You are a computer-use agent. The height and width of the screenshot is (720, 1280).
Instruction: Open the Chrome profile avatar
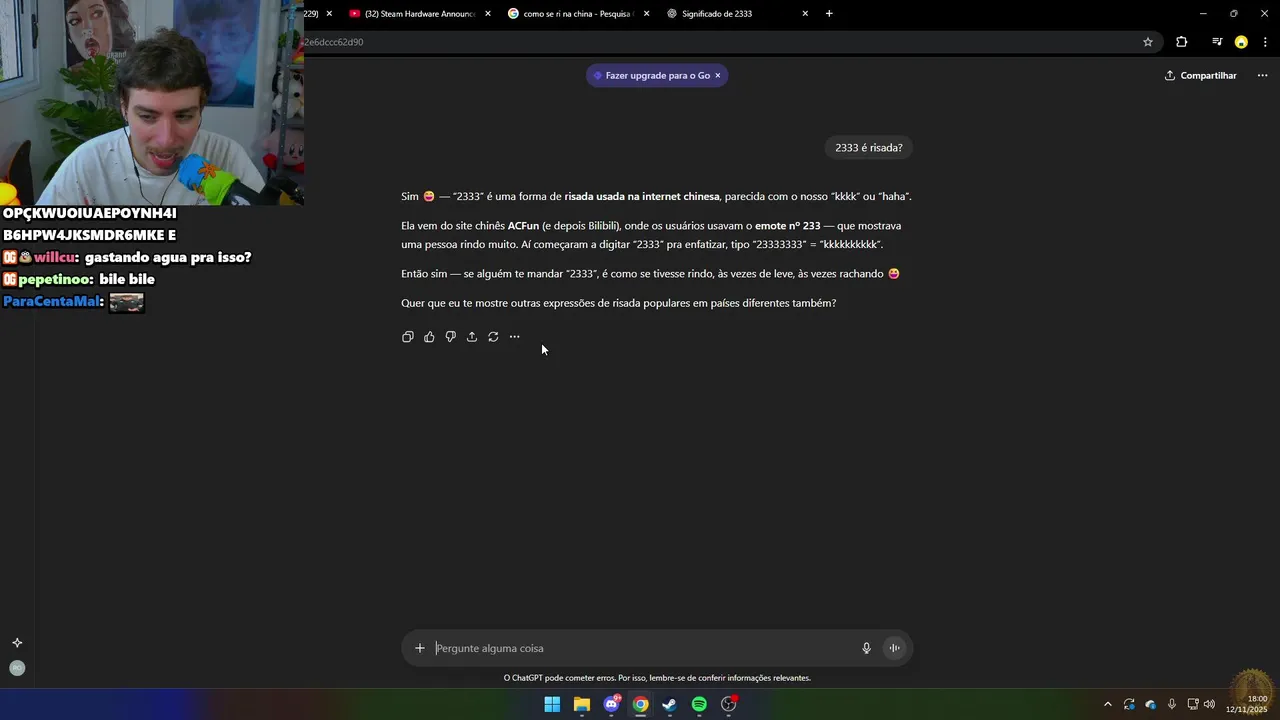coord(1241,42)
